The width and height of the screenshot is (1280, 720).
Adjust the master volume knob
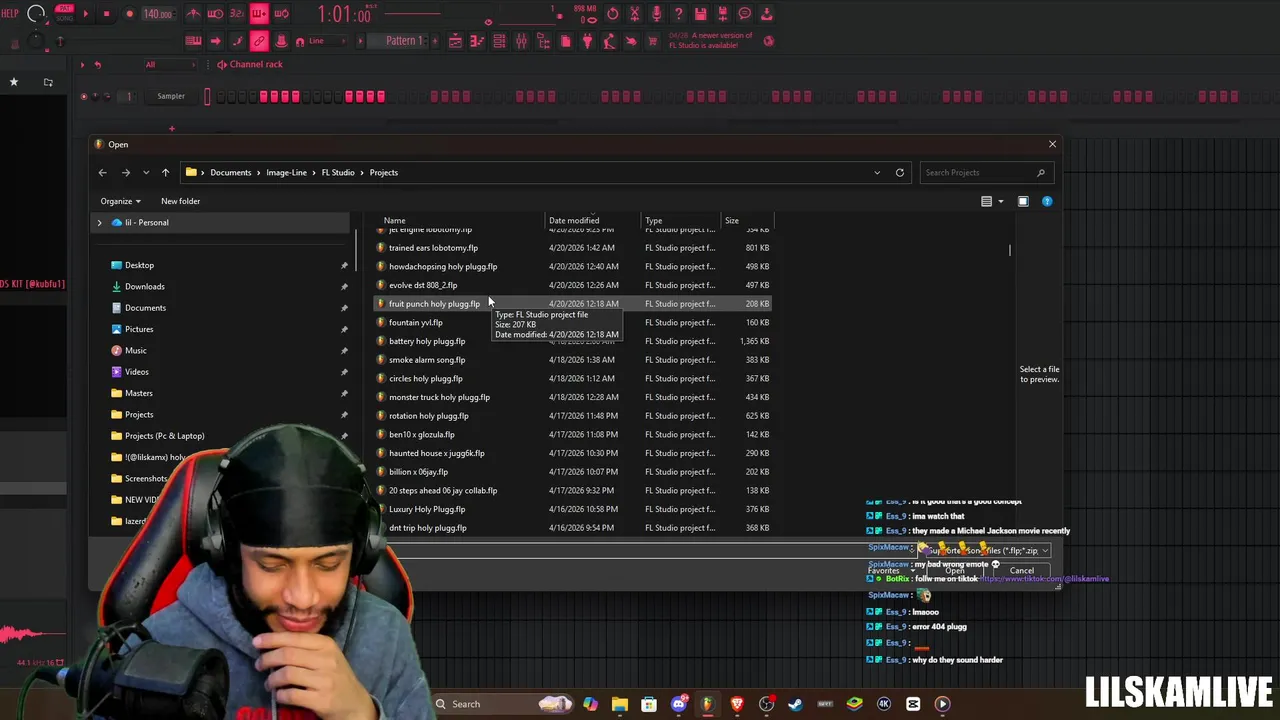pos(36,14)
